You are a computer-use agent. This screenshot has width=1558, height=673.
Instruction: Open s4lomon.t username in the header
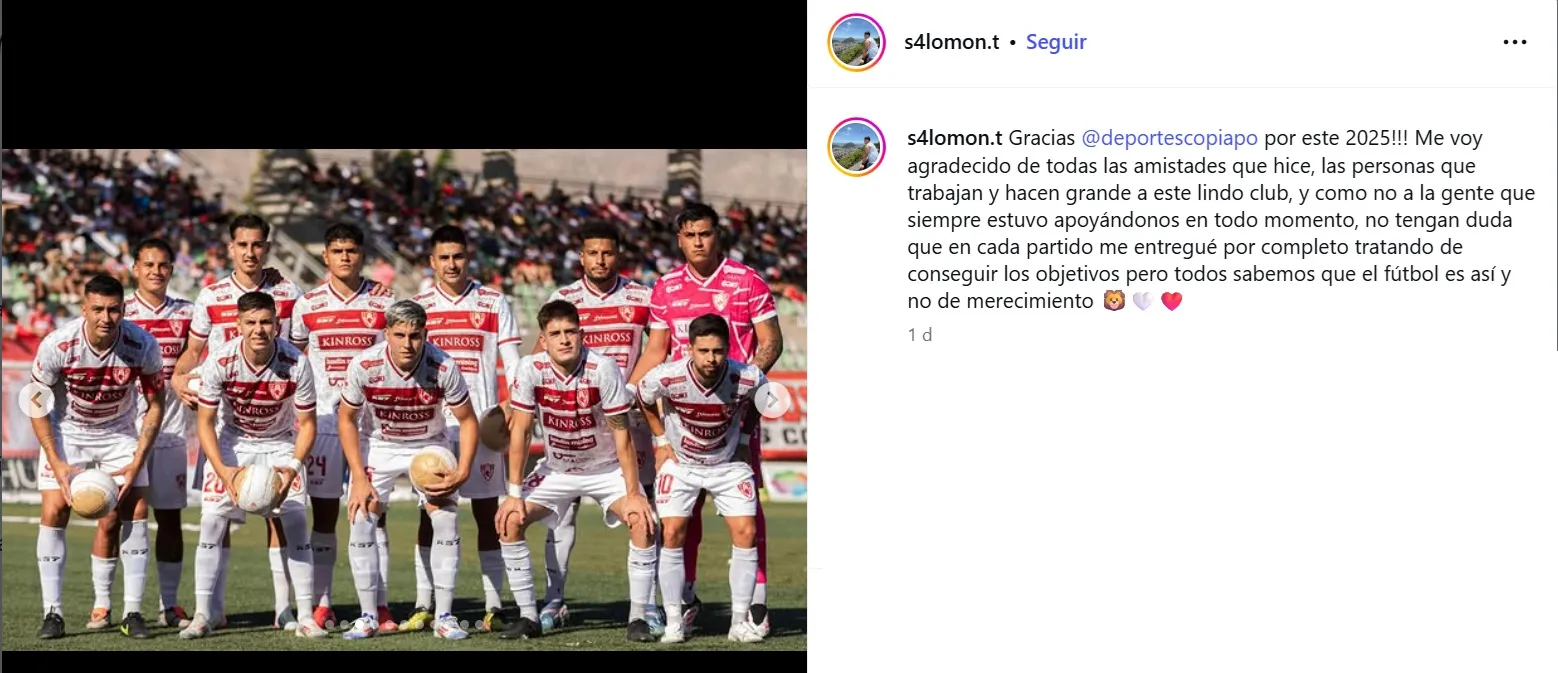click(953, 42)
